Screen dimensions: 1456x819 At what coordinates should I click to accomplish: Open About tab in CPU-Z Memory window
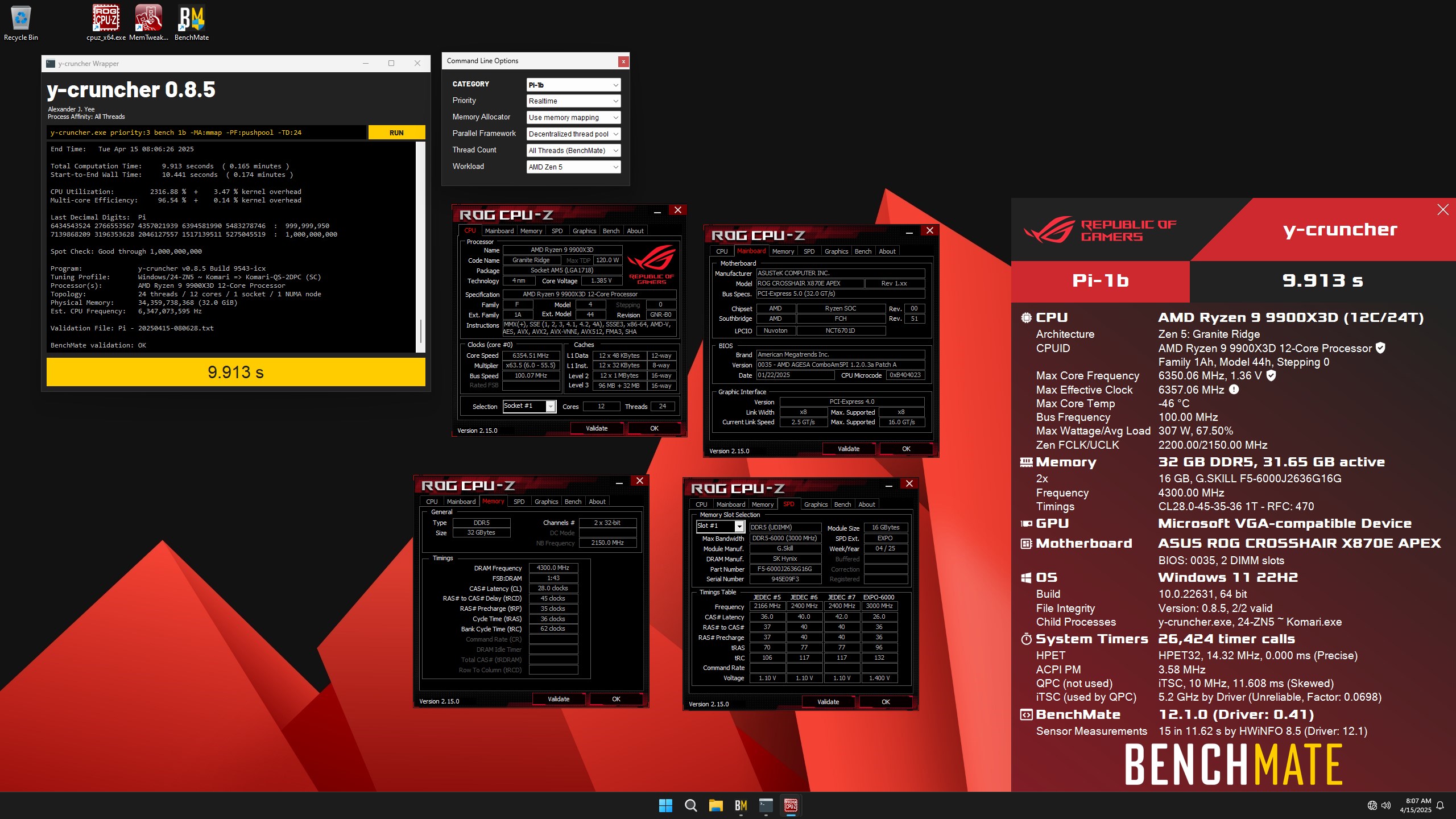(x=597, y=502)
